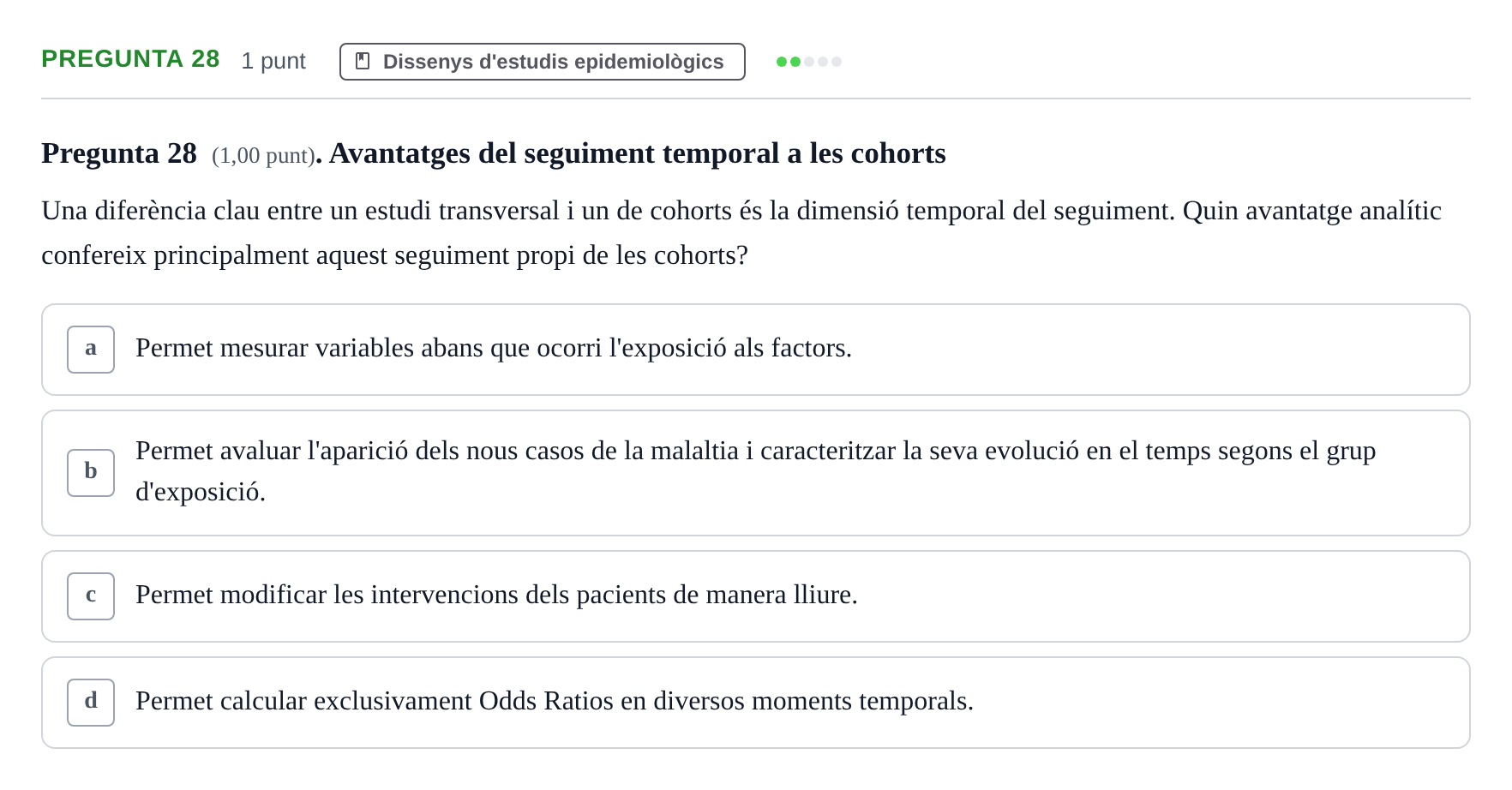Click the question title Avantatges del seguiment temporal
Image resolution: width=1512 pixels, height=790 pixels.
coord(638,153)
